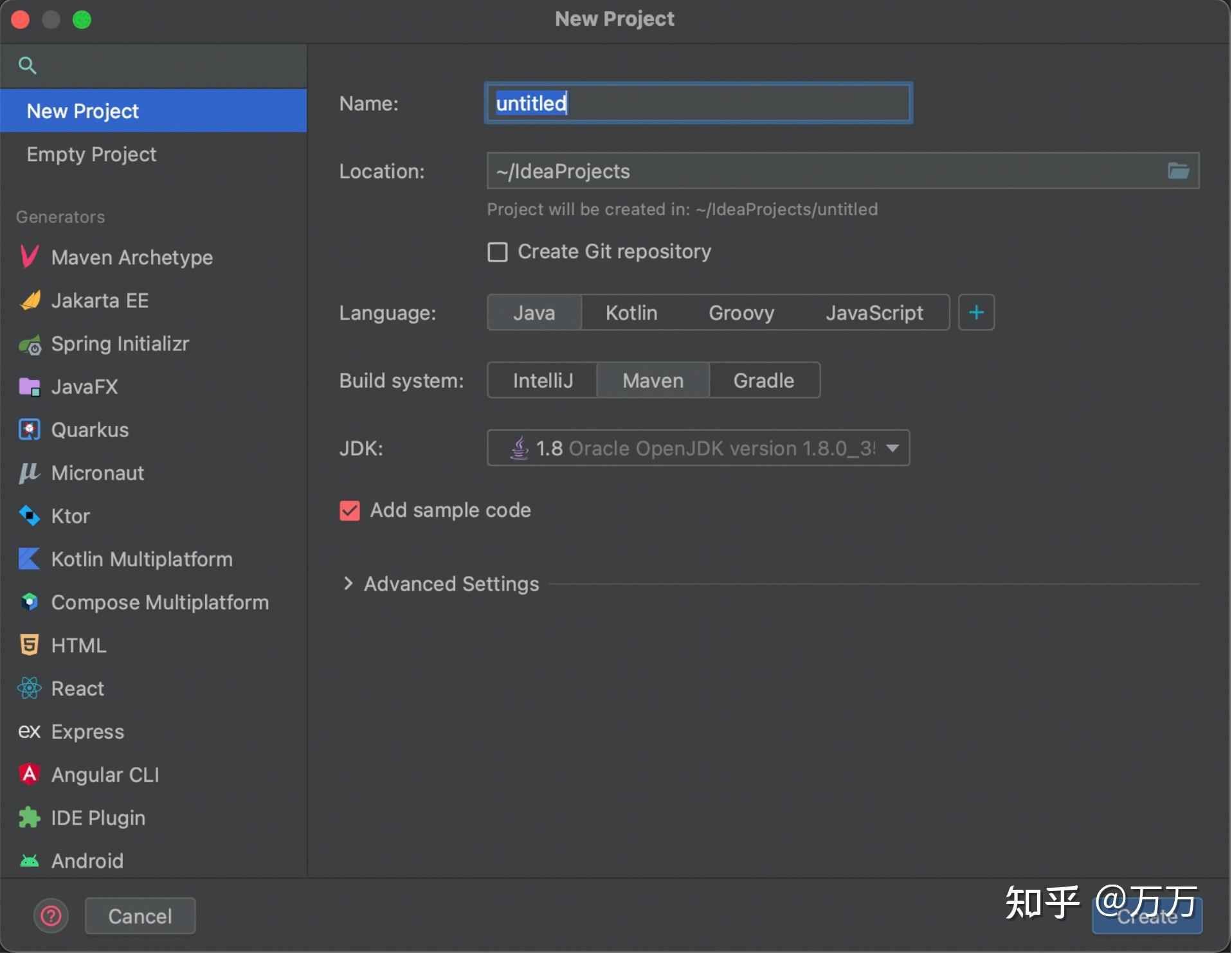Click the IDE Plugin puzzle icon
The width and height of the screenshot is (1232, 954).
point(30,818)
